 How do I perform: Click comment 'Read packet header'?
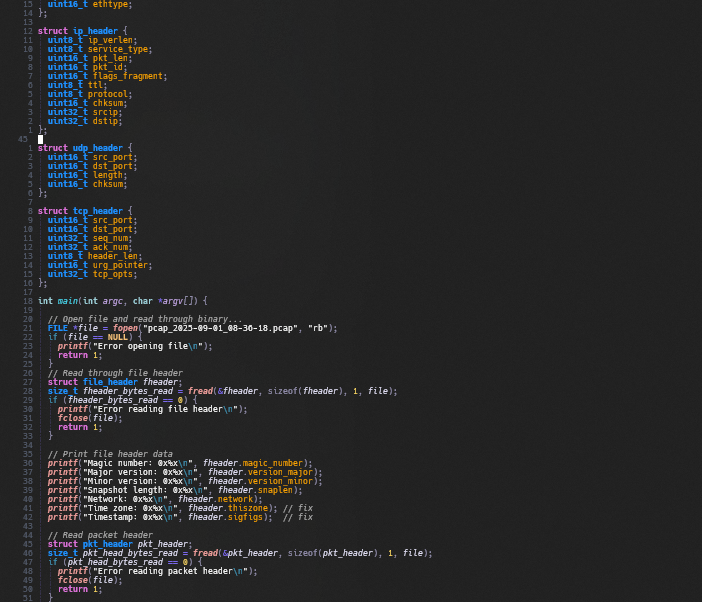tap(100, 535)
